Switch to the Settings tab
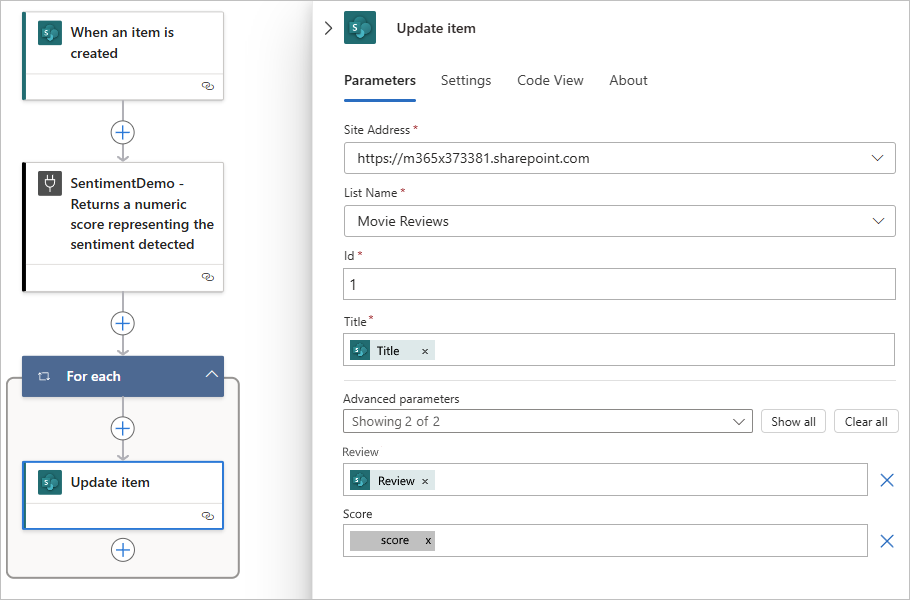Image resolution: width=910 pixels, height=600 pixels. click(466, 80)
